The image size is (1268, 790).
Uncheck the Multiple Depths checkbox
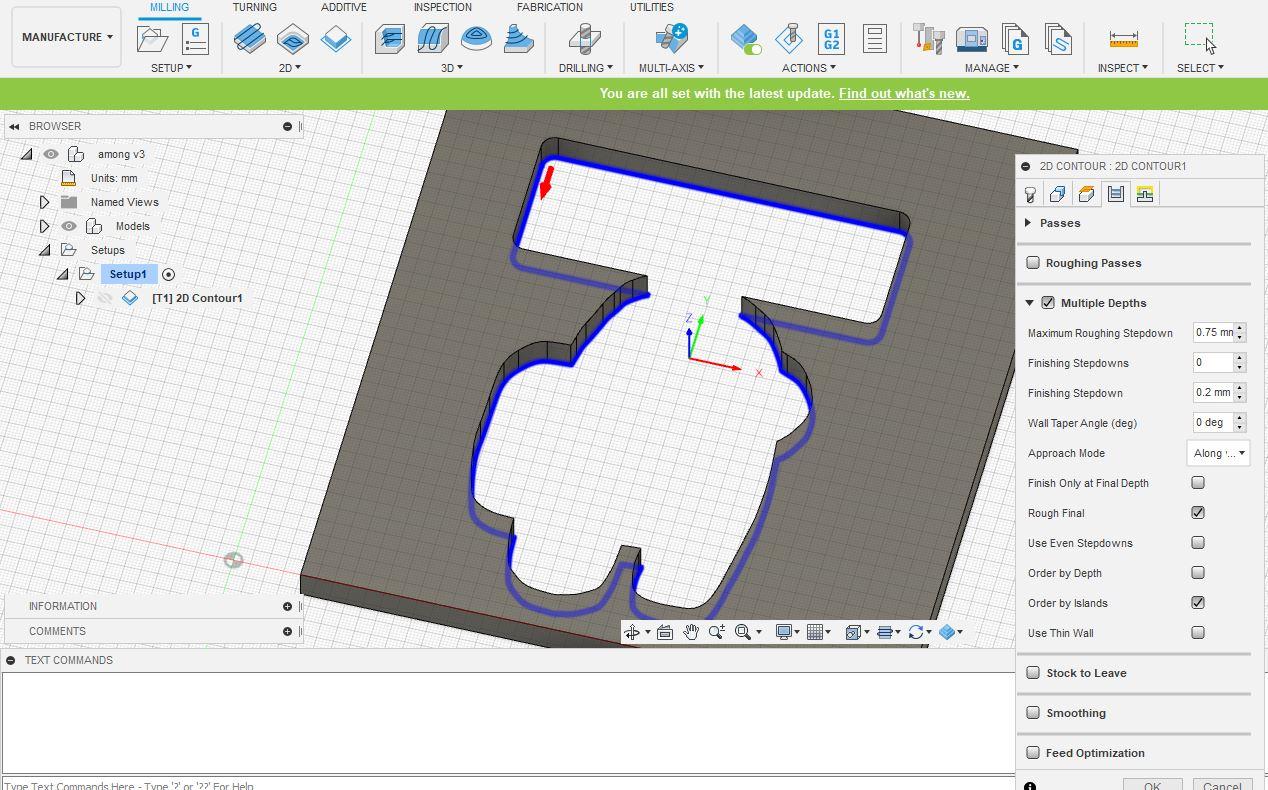pos(1048,303)
